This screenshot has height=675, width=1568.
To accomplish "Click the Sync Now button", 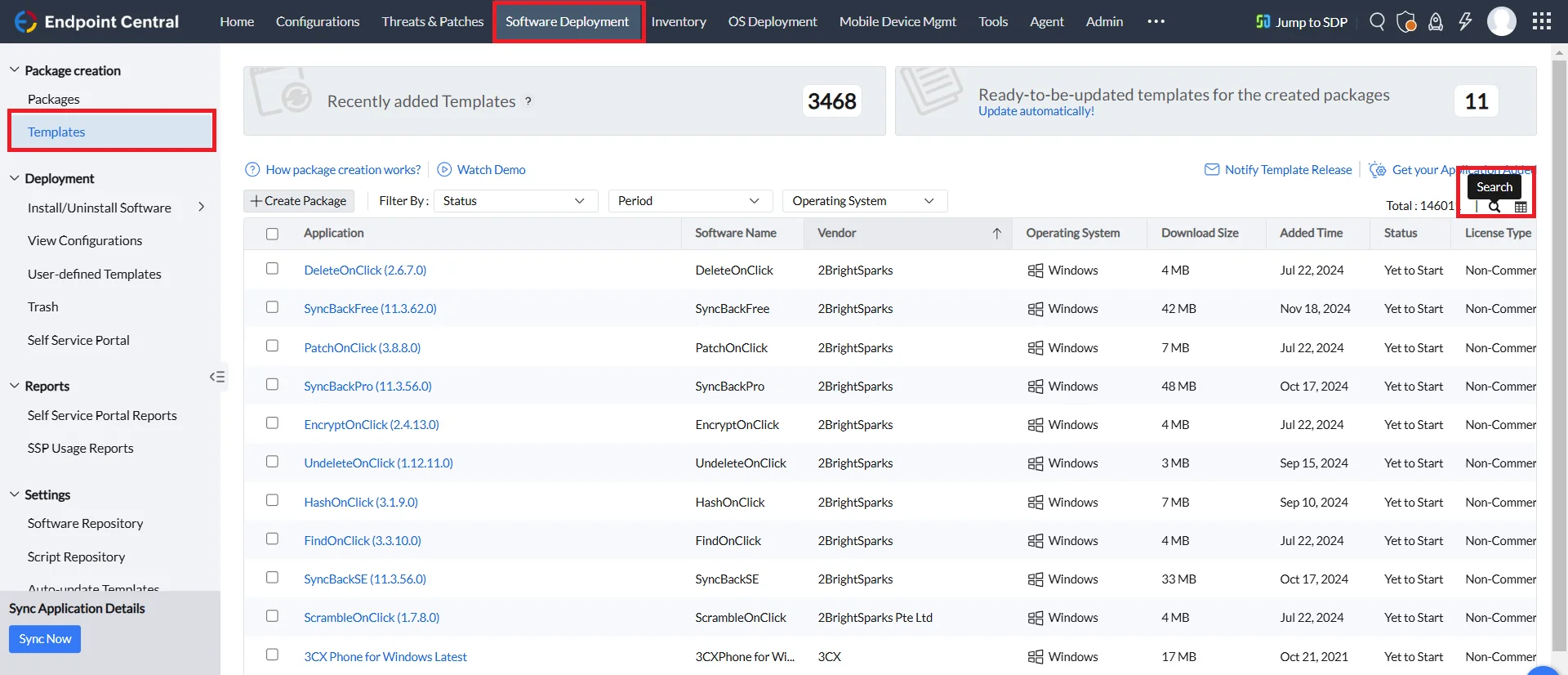I will tap(45, 639).
